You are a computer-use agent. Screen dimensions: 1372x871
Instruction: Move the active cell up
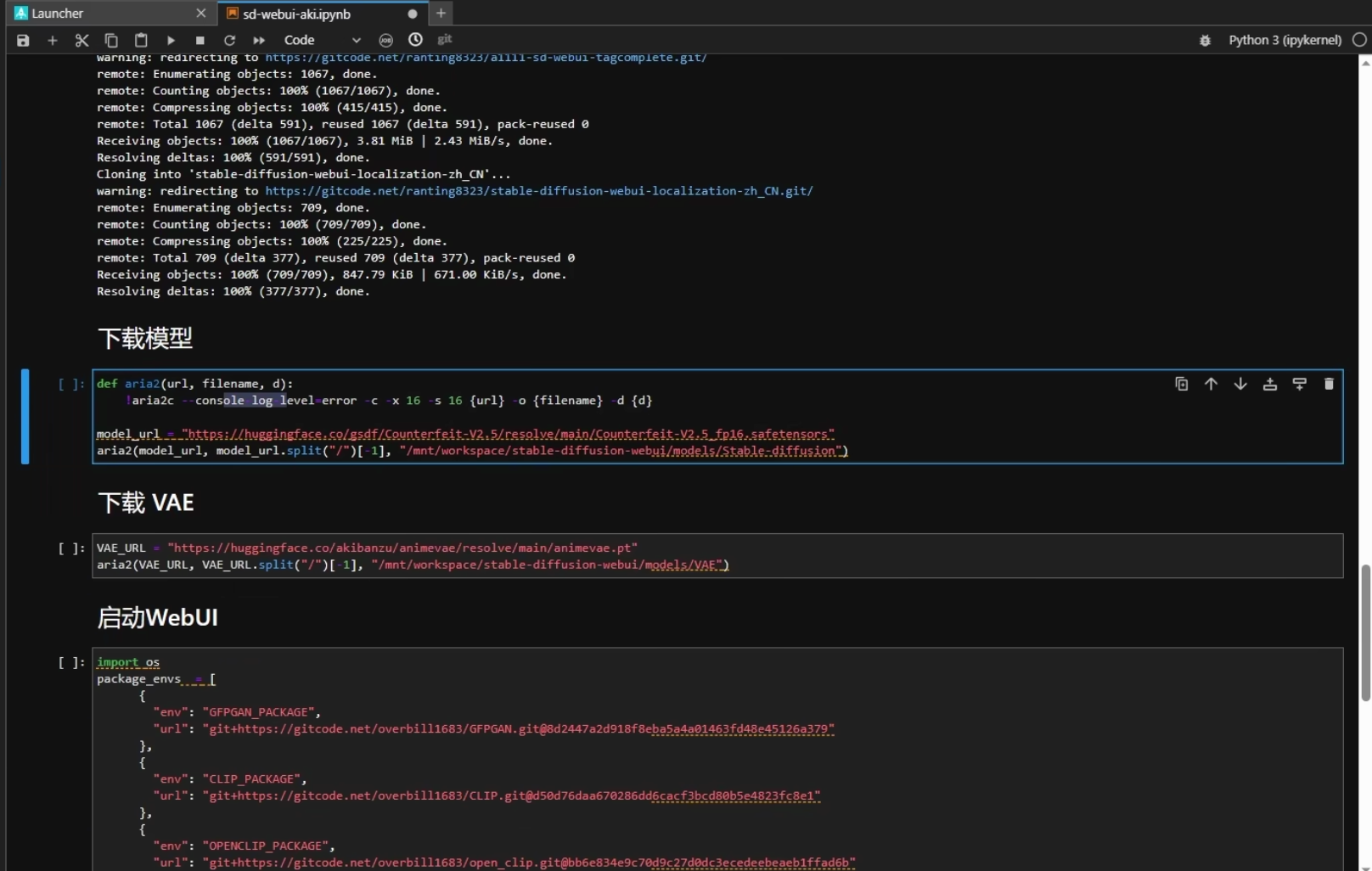[1211, 384]
